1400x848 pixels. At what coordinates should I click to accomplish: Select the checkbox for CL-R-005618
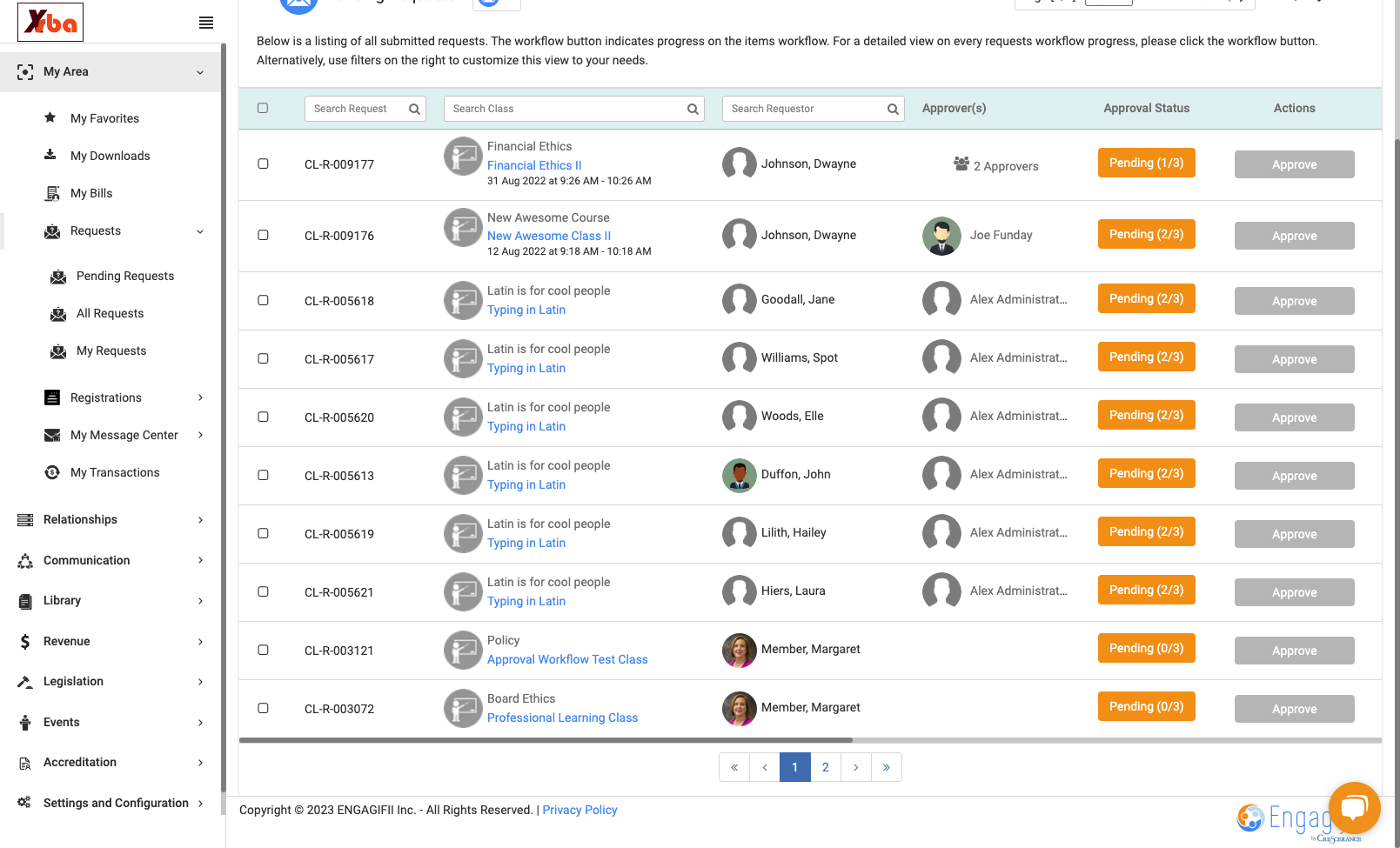click(x=263, y=300)
